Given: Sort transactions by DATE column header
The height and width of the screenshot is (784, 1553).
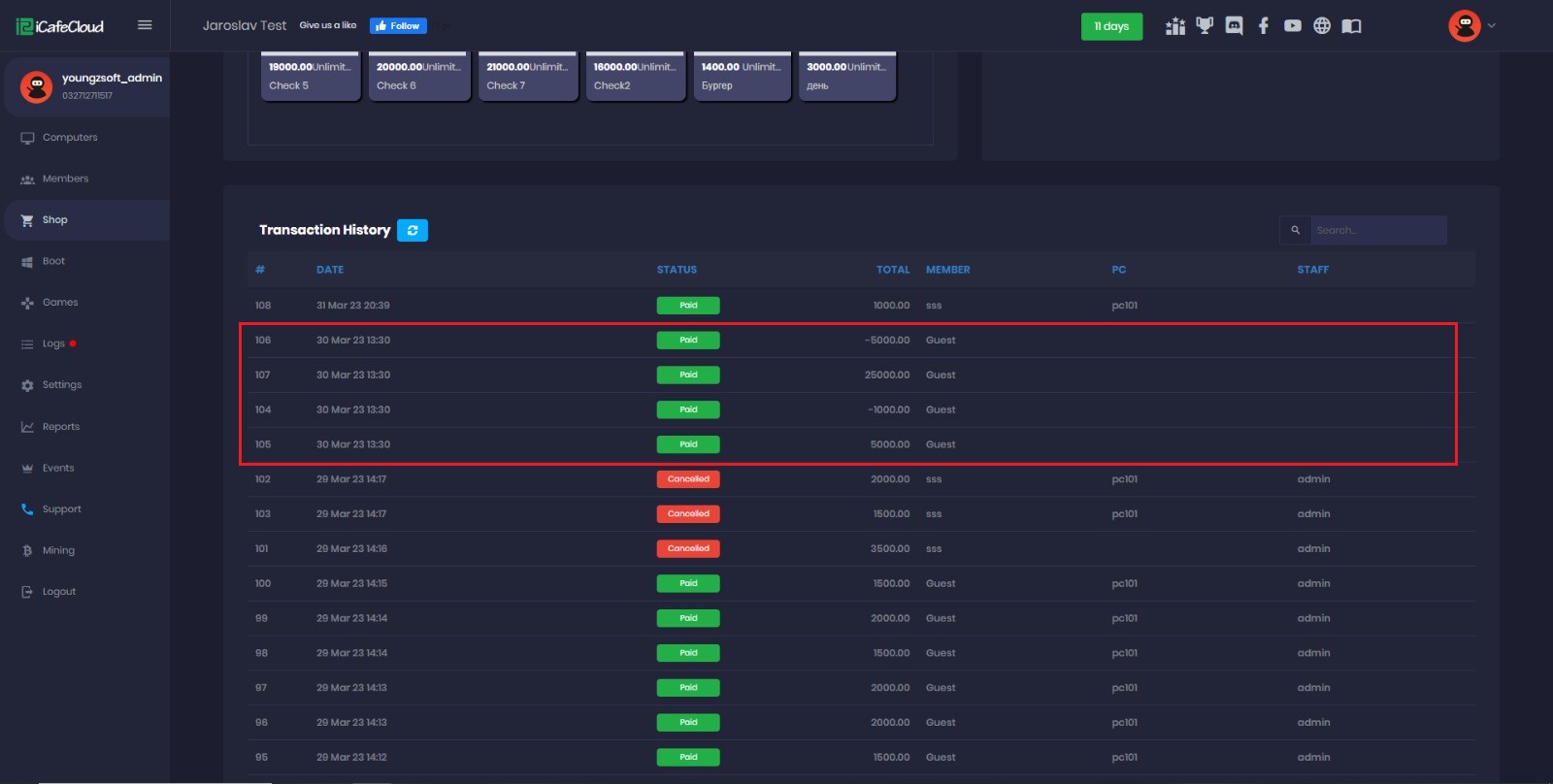Looking at the screenshot, I should point(330,270).
